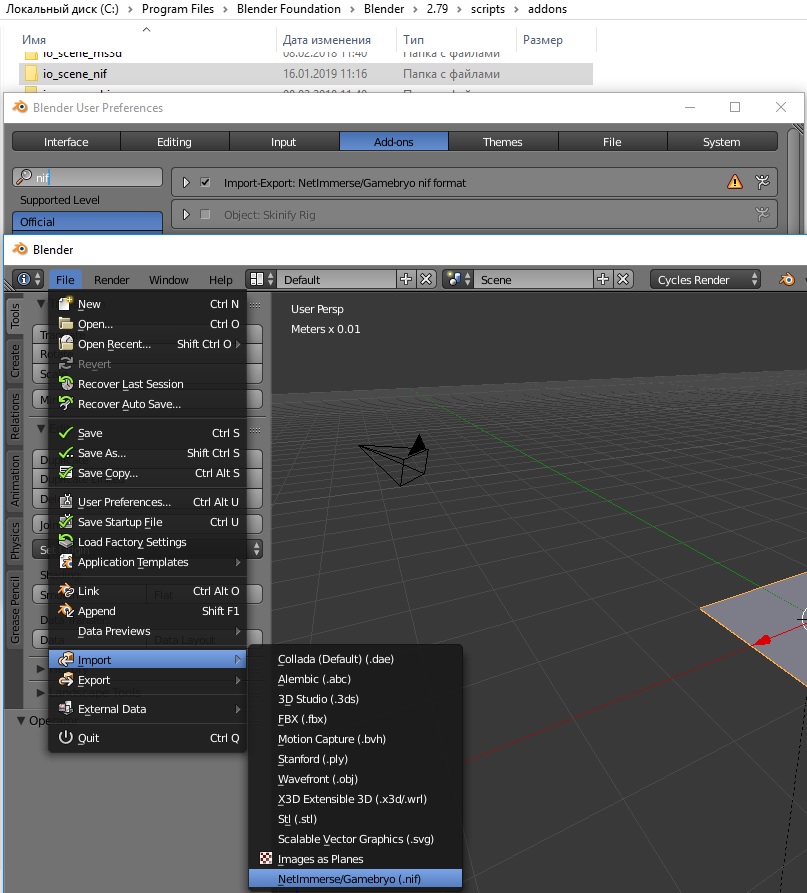Open the Cycles Render engine dropdown
807x893 pixels.
(705, 280)
